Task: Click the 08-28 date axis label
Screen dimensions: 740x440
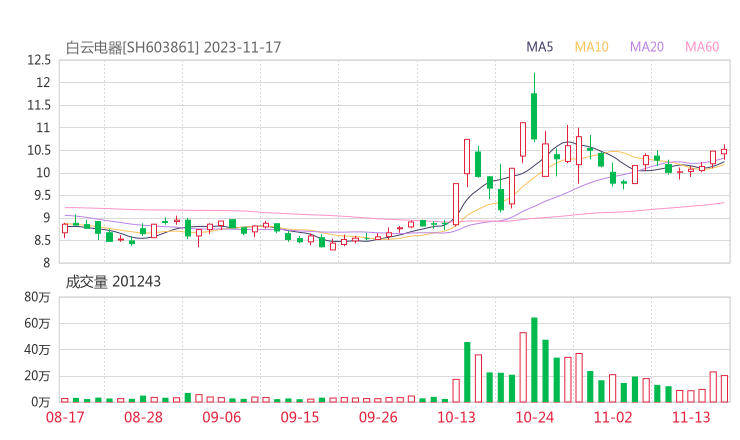Action: point(143,417)
